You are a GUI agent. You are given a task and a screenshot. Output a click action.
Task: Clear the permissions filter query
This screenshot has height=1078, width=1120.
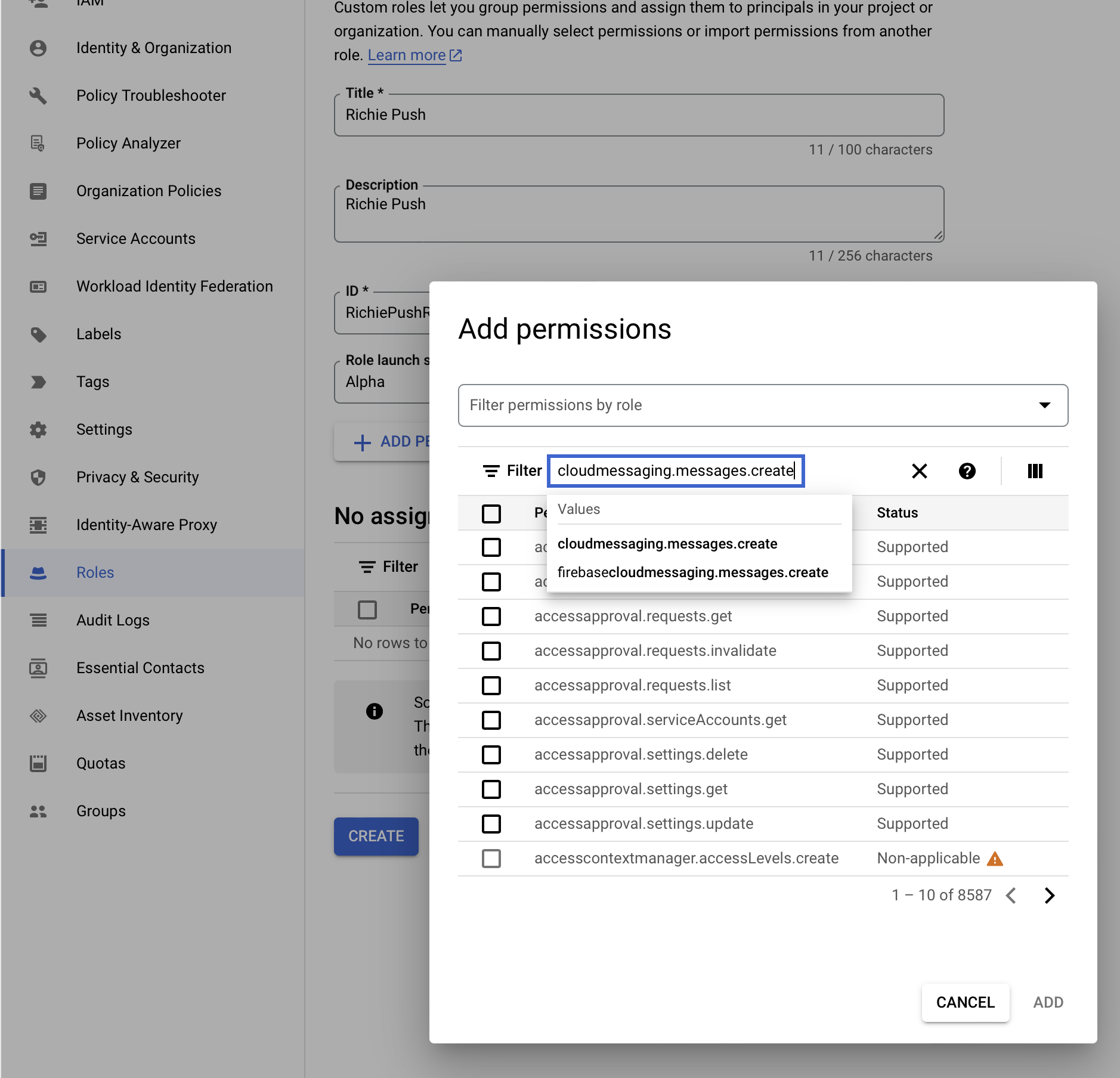point(918,471)
